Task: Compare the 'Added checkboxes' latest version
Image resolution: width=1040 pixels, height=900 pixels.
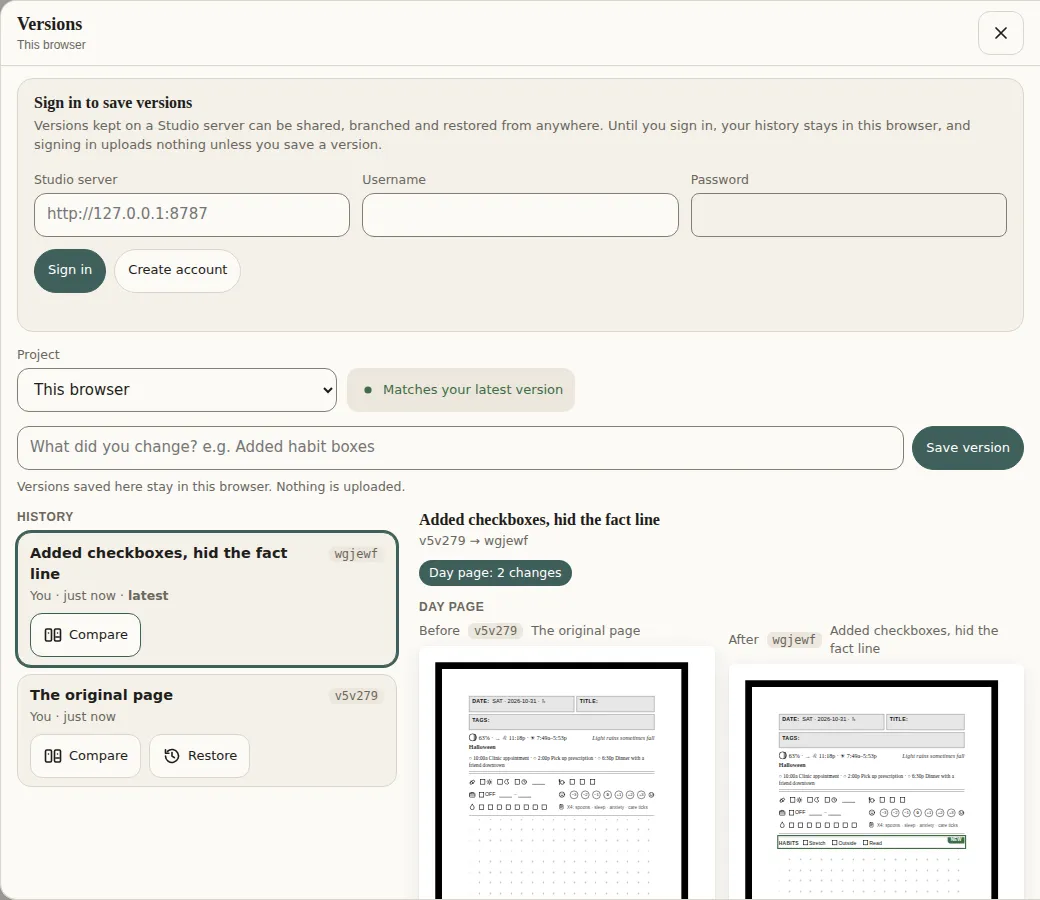Action: 86,635
